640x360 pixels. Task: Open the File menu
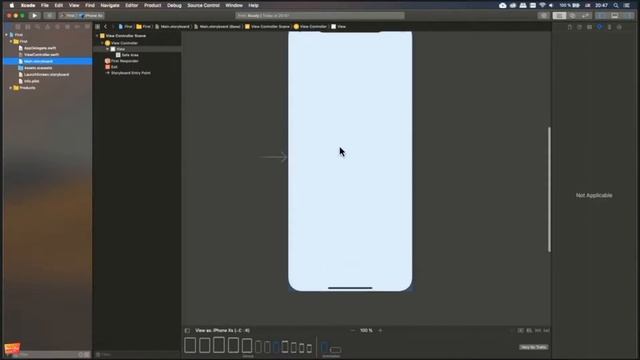[44, 5]
